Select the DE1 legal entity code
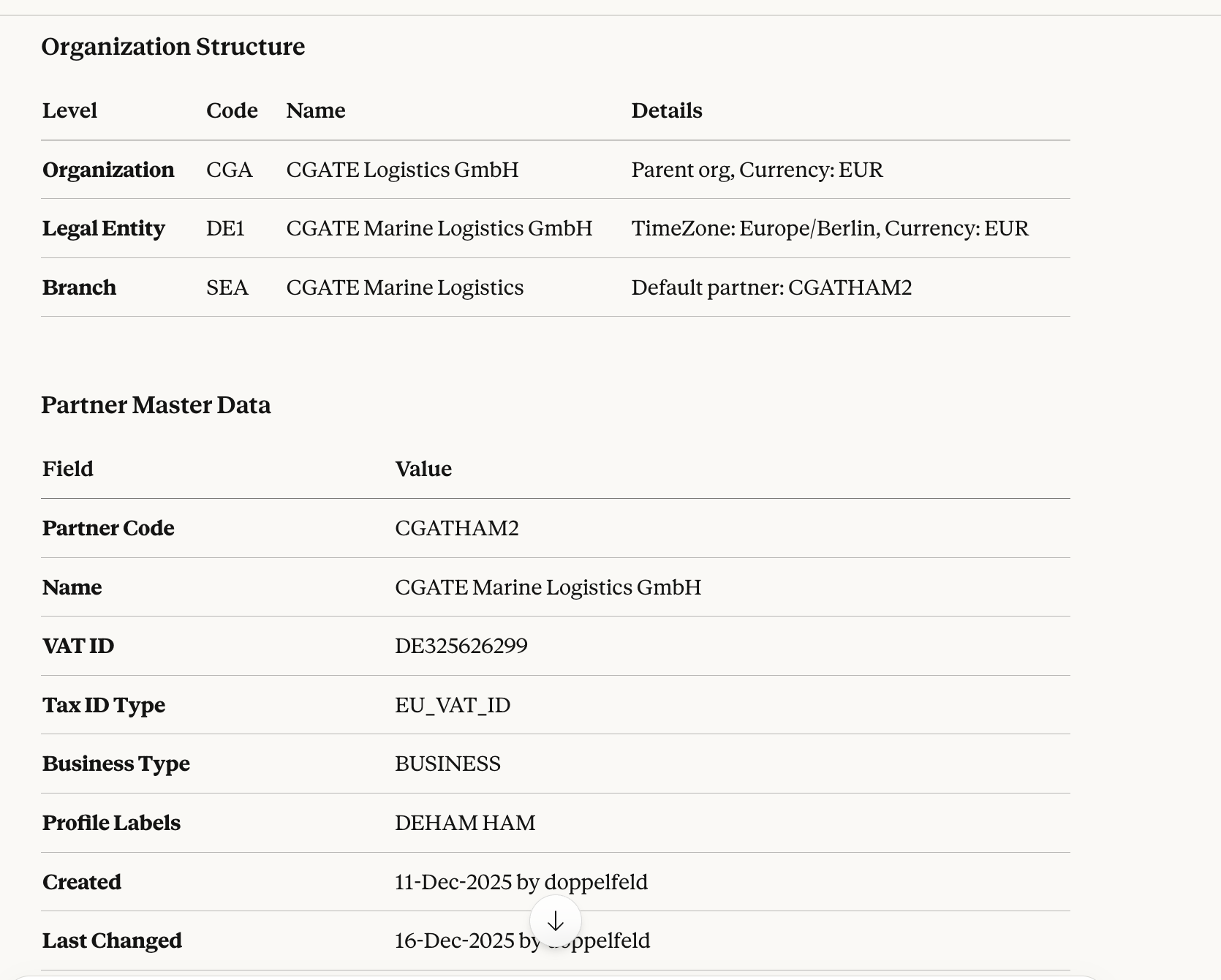This screenshot has width=1221, height=980. 225,228
